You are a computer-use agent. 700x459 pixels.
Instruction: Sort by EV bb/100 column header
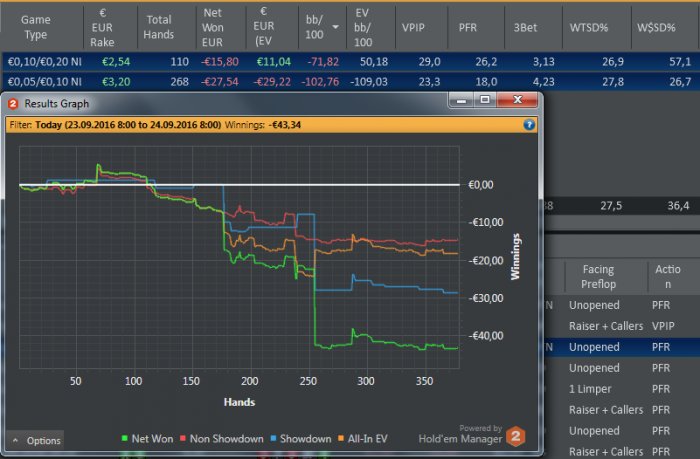click(x=362, y=27)
